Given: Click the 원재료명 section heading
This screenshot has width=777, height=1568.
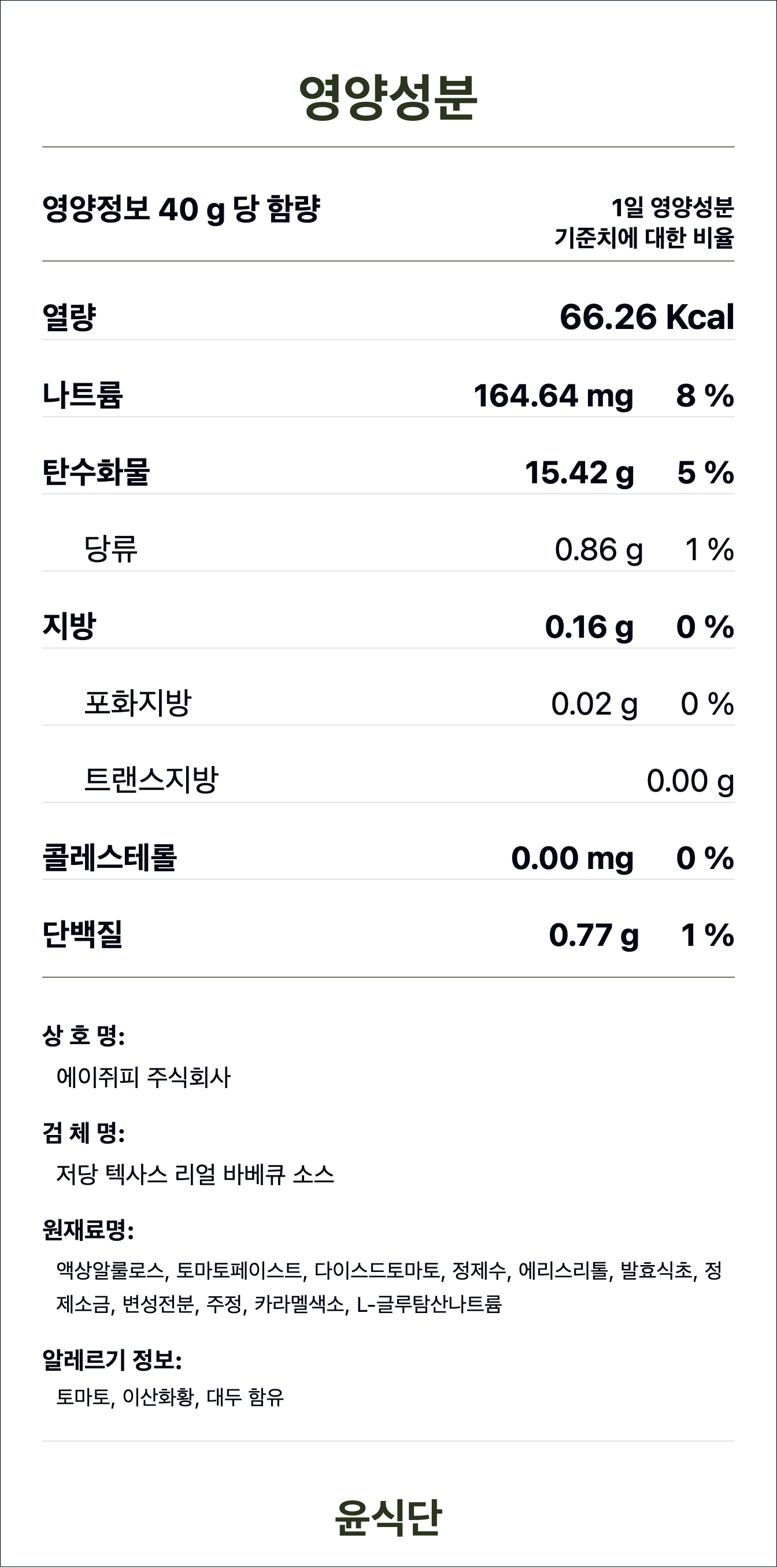Looking at the screenshot, I should 88,1230.
